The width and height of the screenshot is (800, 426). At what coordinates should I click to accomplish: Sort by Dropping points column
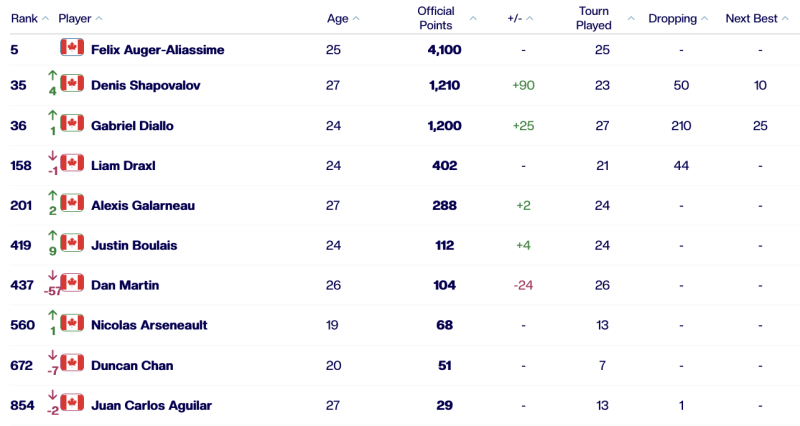tap(678, 18)
